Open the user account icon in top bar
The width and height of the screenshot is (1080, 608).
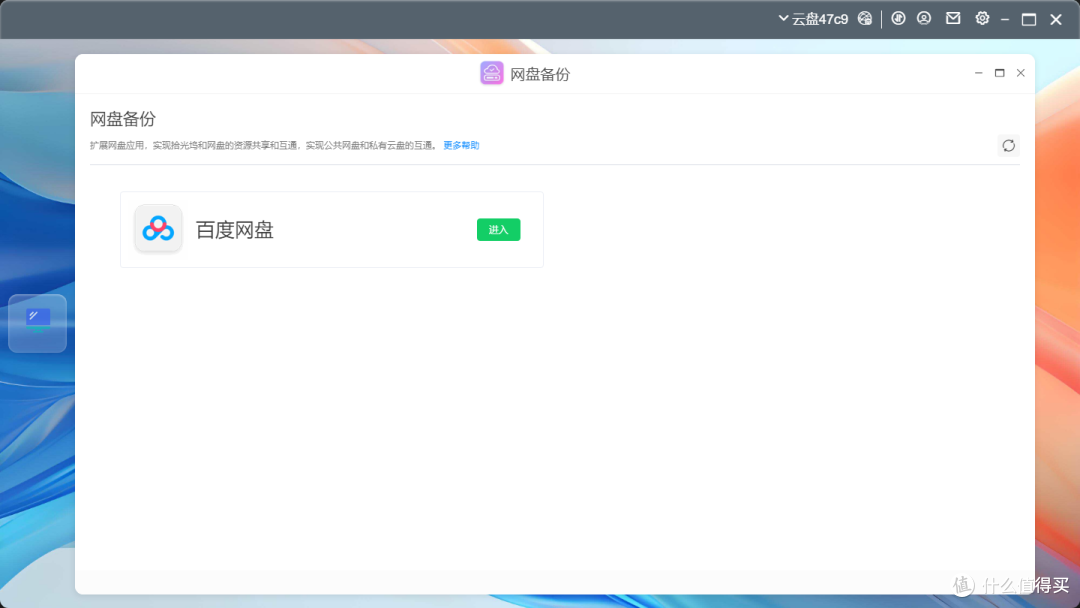tap(924, 19)
